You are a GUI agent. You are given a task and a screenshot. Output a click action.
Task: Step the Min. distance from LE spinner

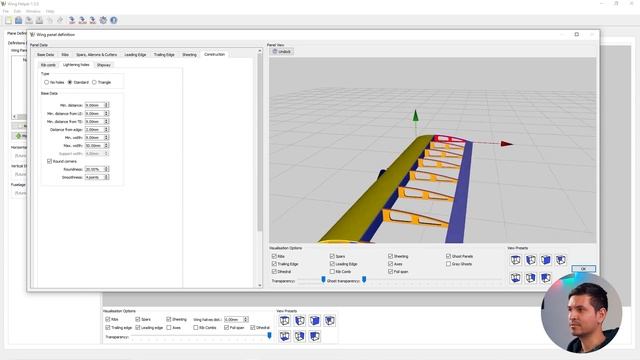[107, 113]
